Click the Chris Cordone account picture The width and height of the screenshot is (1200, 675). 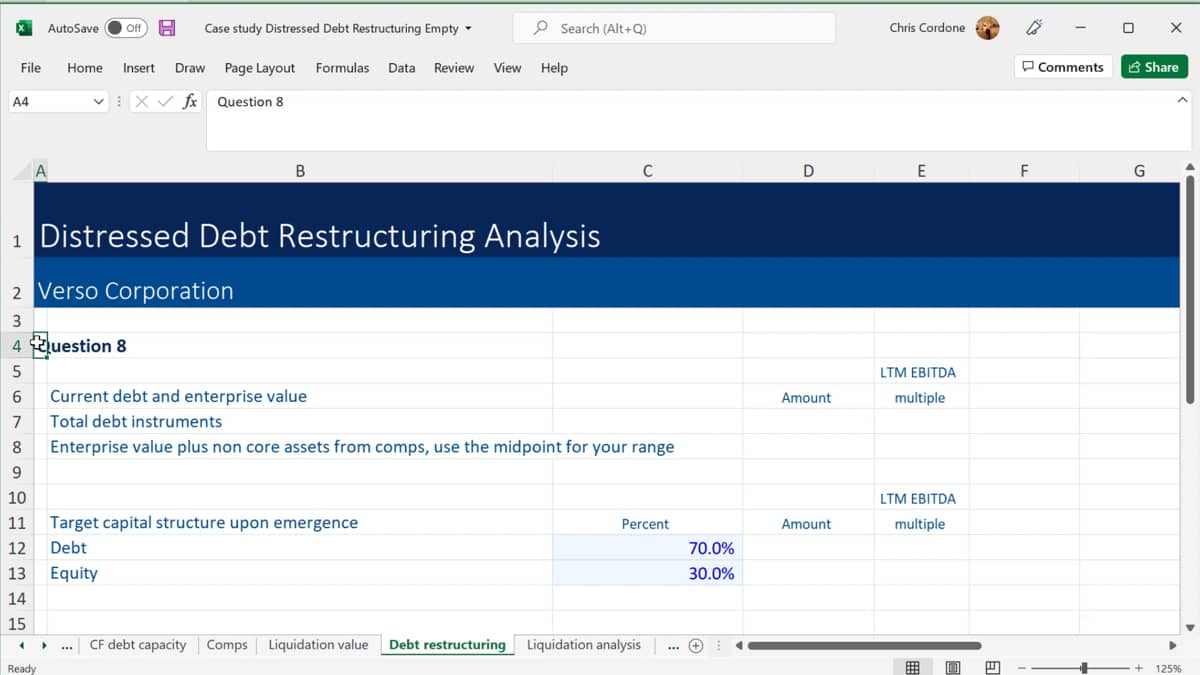[987, 28]
